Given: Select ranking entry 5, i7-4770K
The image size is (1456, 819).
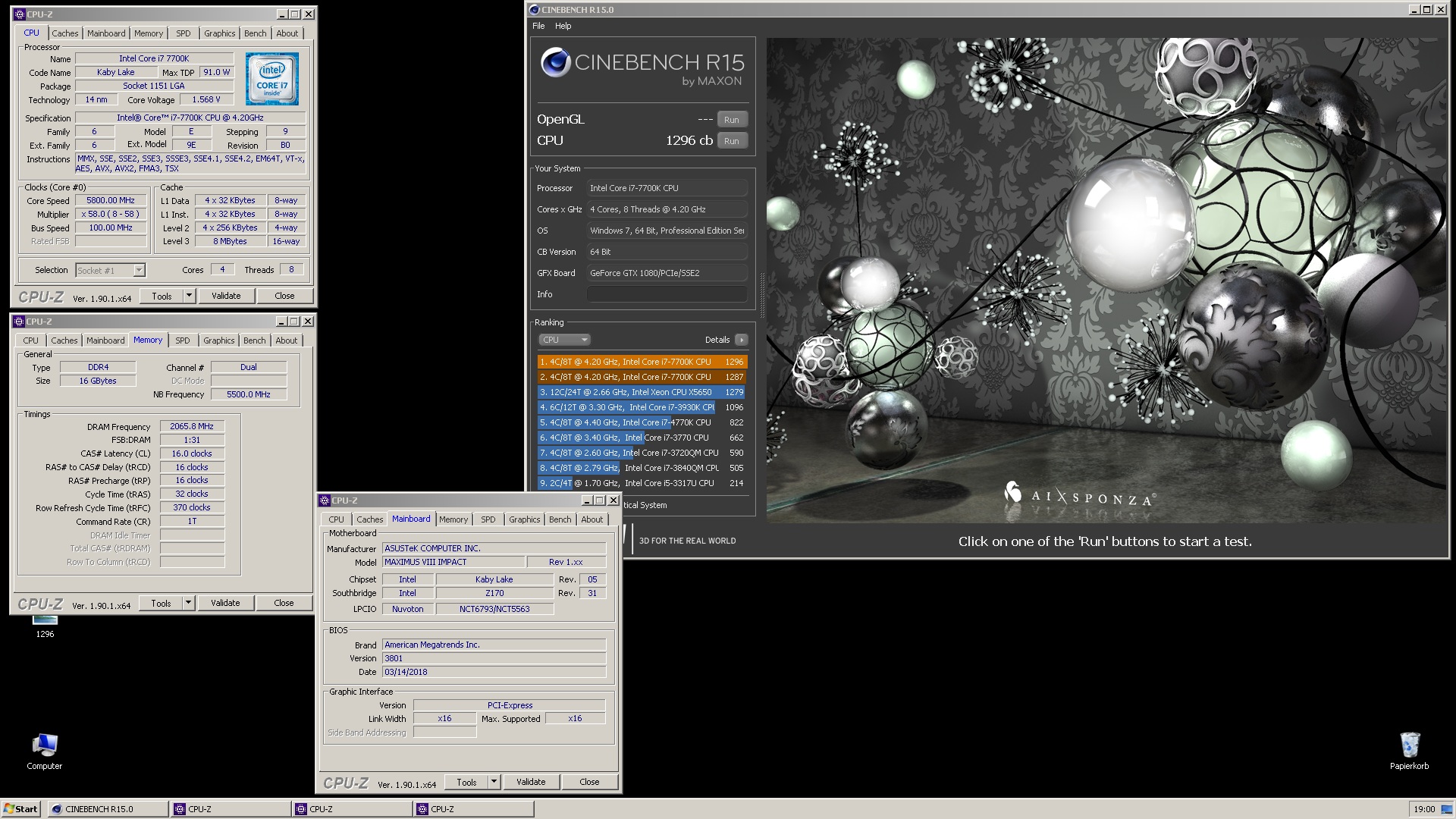Looking at the screenshot, I should 642,422.
